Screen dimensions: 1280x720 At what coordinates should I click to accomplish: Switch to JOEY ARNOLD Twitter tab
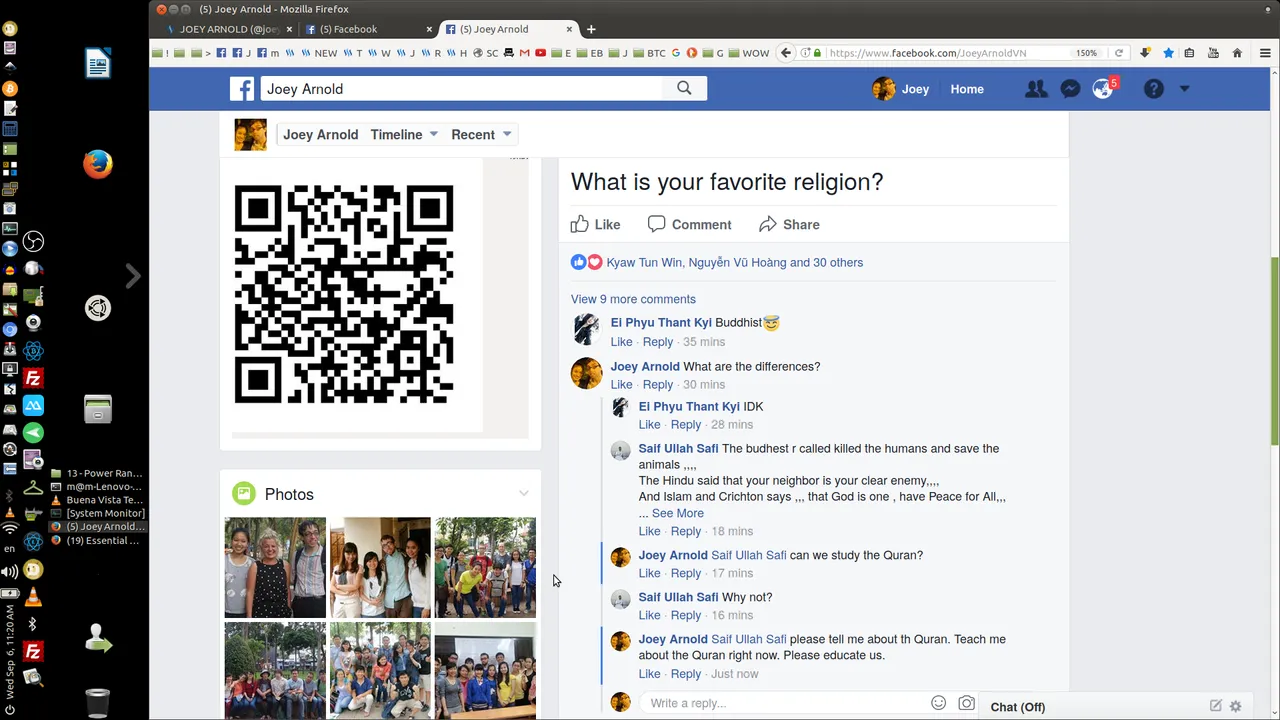tap(230, 29)
